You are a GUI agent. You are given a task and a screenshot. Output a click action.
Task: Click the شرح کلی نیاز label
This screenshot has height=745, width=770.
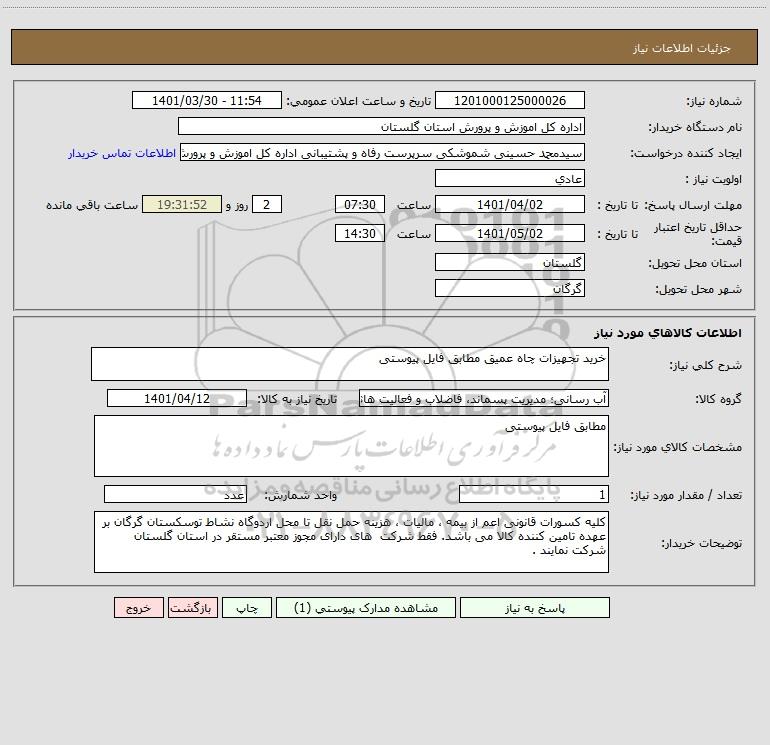706,365
